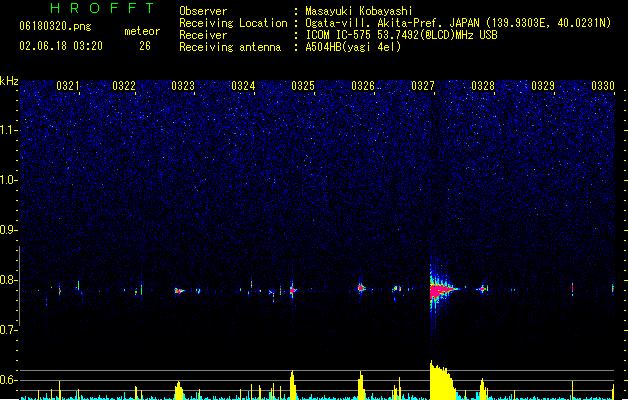Click the 0322 time marker
Image resolution: width=629 pixels, height=400 pixels.
click(x=124, y=86)
